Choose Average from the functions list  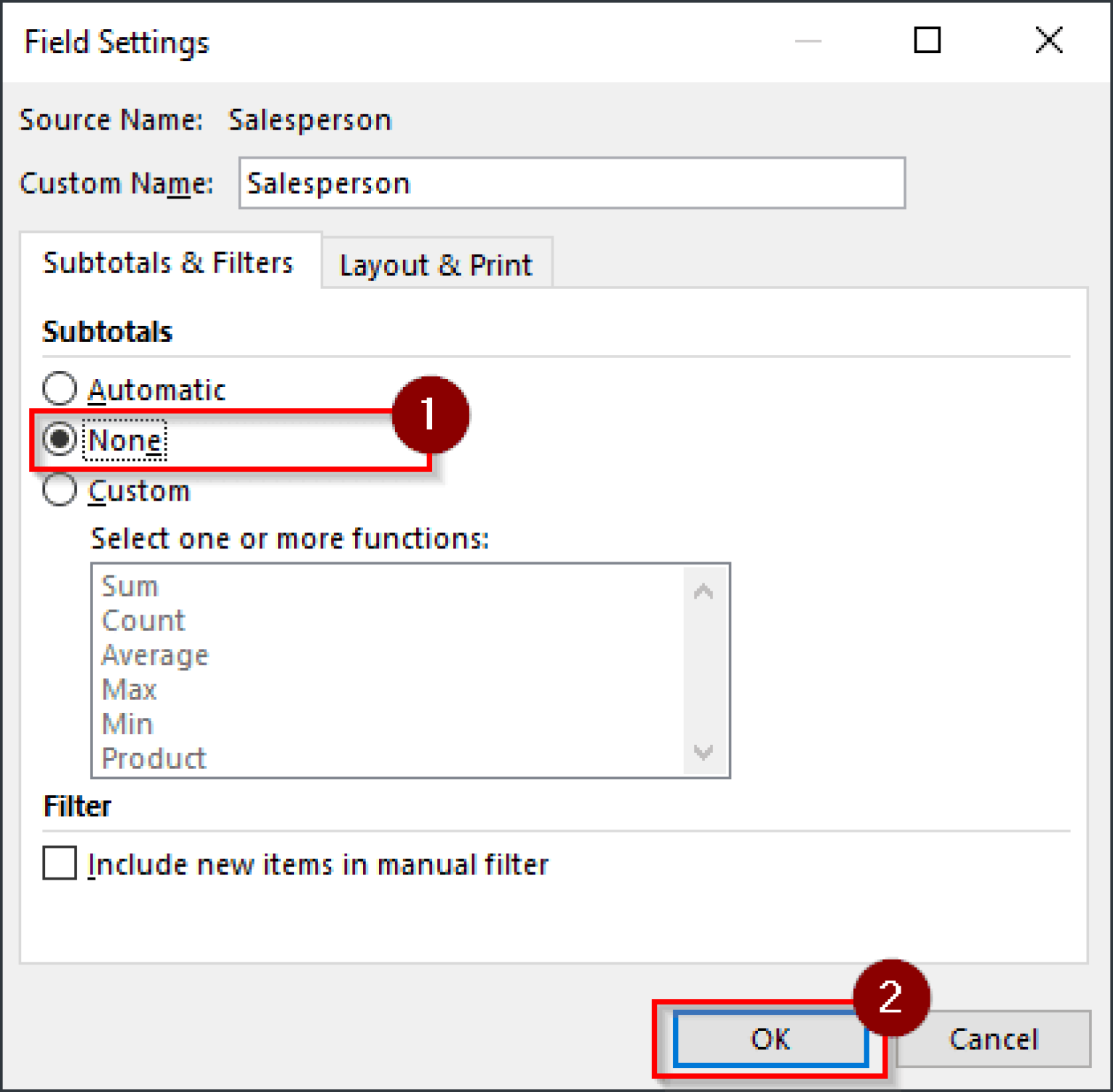tap(154, 654)
